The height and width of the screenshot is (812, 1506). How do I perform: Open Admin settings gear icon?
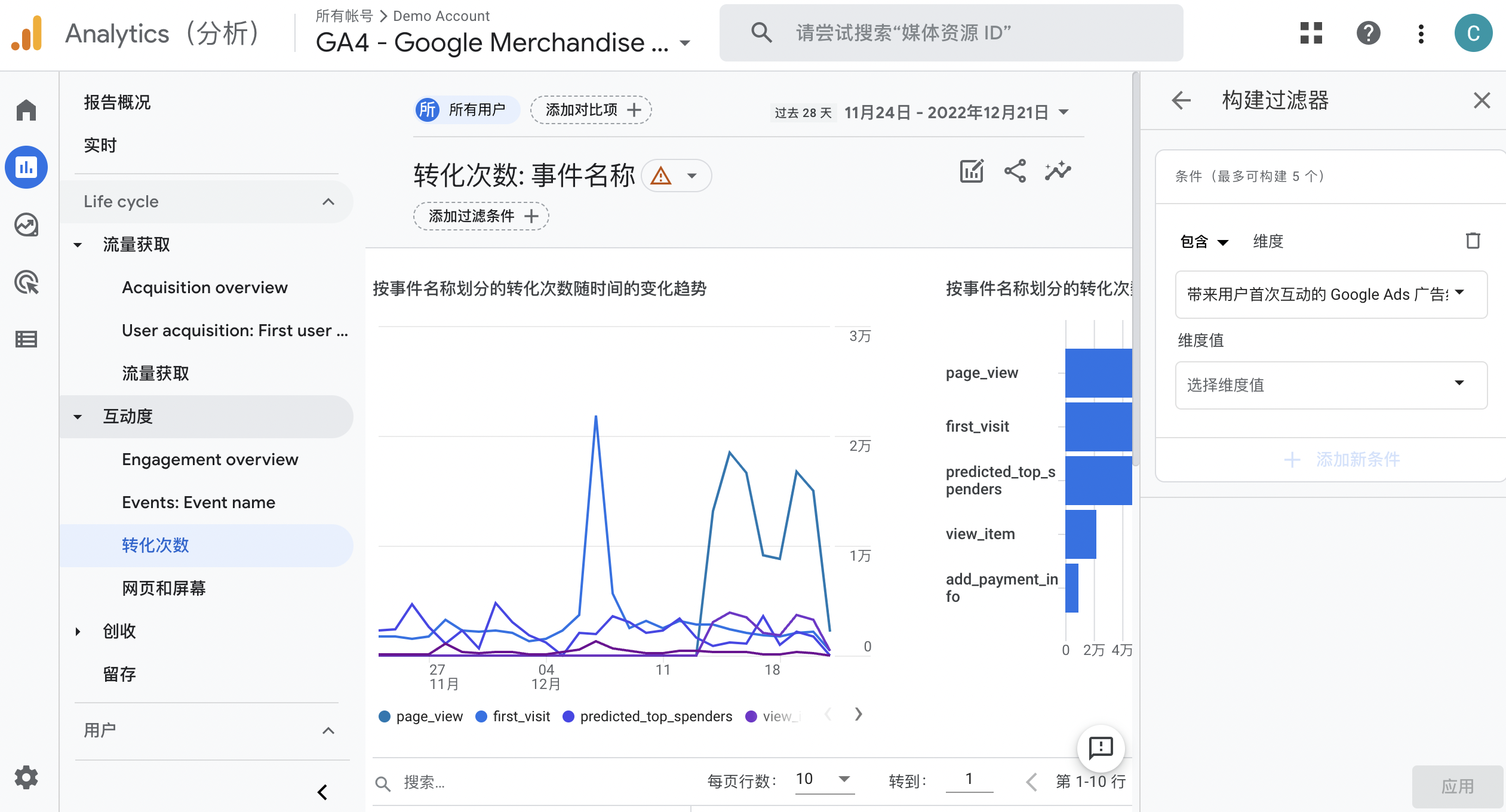(x=26, y=777)
